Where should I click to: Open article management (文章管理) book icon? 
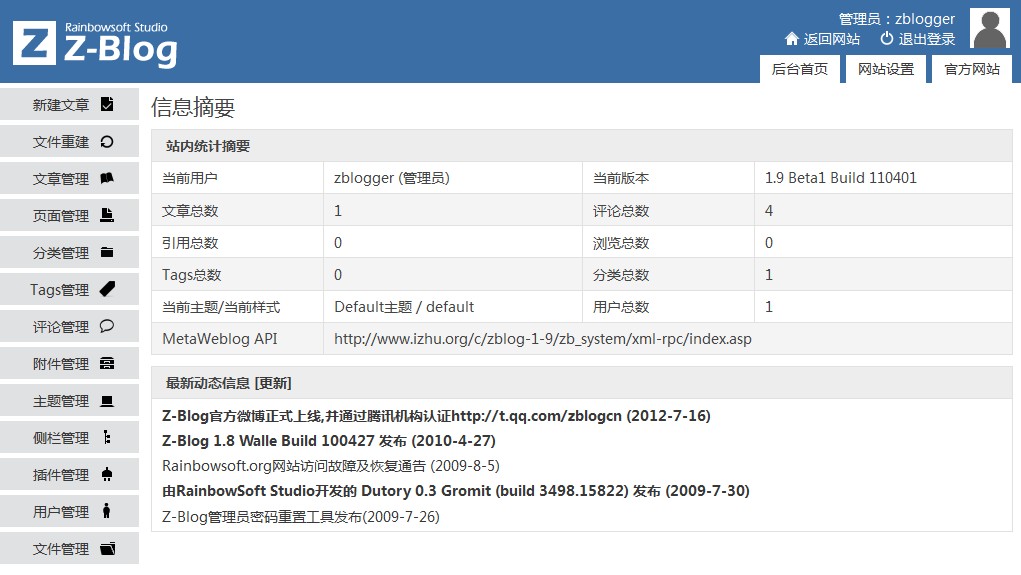pyautogui.click(x=107, y=178)
